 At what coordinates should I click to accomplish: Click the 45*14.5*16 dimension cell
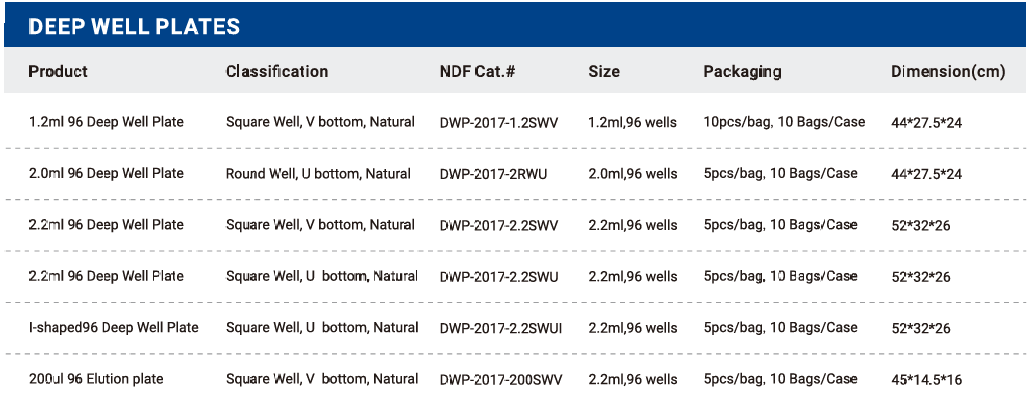(x=927, y=380)
